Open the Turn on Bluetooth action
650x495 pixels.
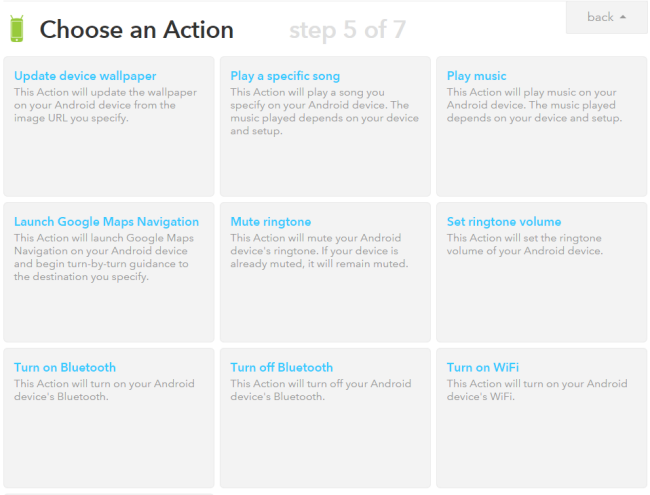coord(65,368)
